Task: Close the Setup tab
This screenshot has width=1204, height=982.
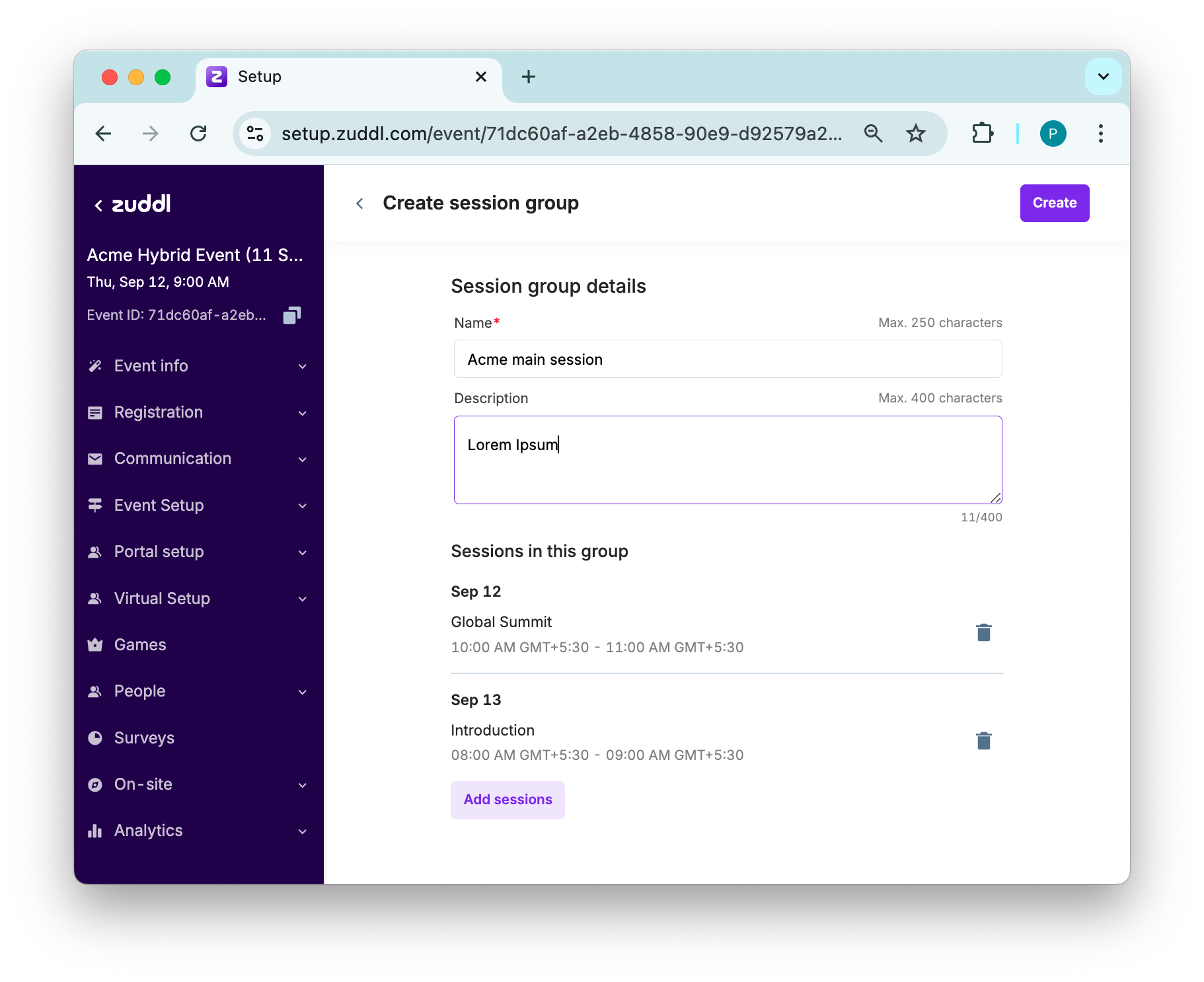Action: (x=481, y=77)
